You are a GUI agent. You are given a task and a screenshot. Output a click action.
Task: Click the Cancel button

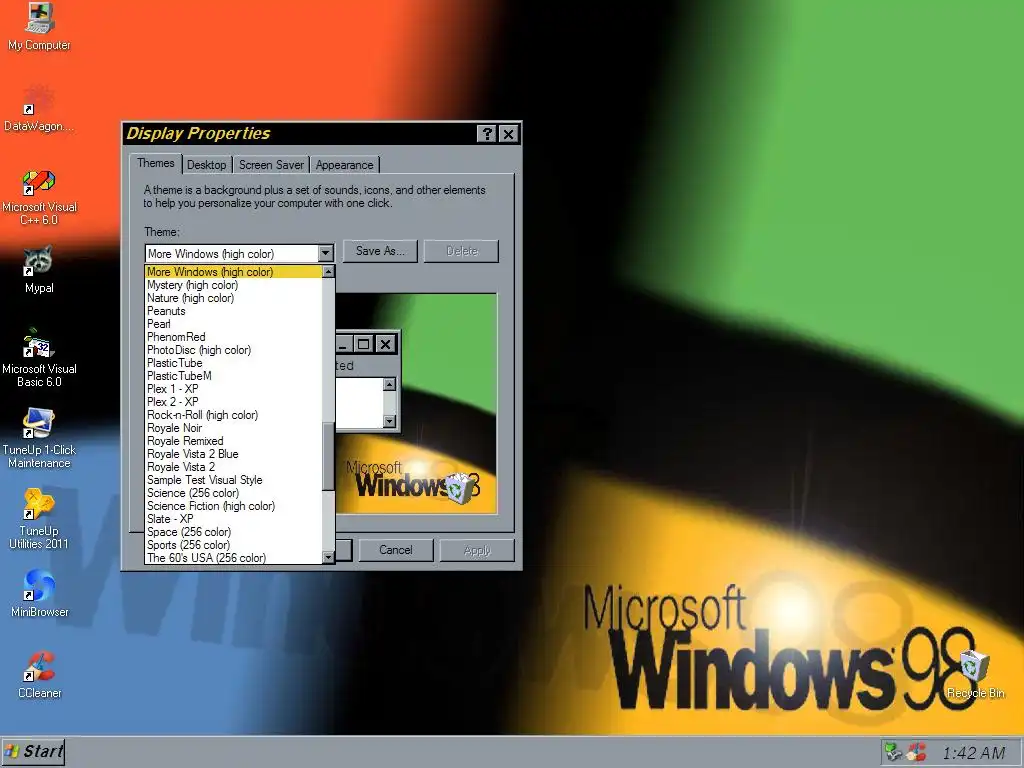pyautogui.click(x=396, y=550)
